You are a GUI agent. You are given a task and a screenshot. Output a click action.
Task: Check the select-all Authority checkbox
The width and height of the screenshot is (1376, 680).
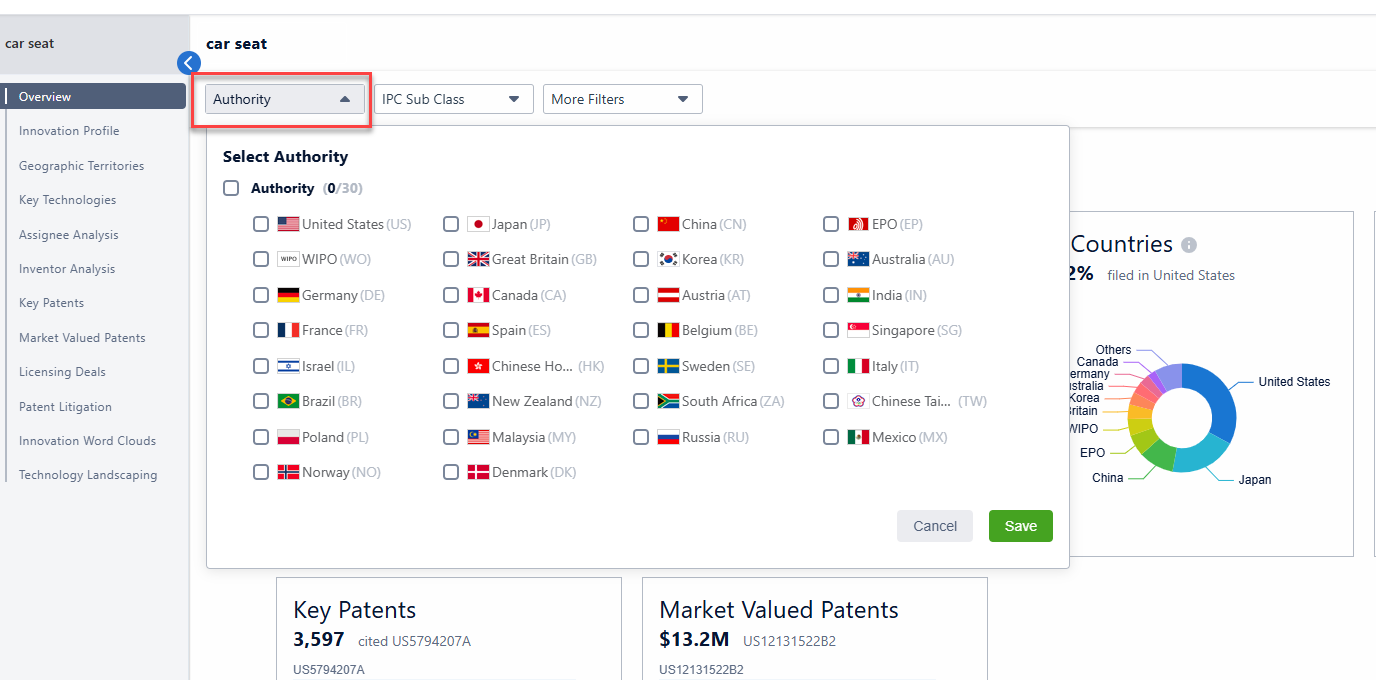pyautogui.click(x=231, y=188)
